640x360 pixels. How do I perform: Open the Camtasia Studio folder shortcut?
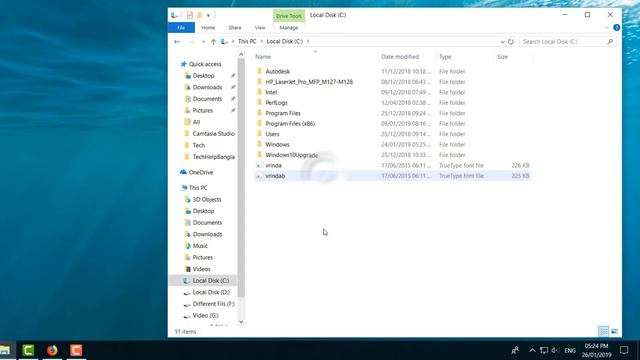point(213,134)
